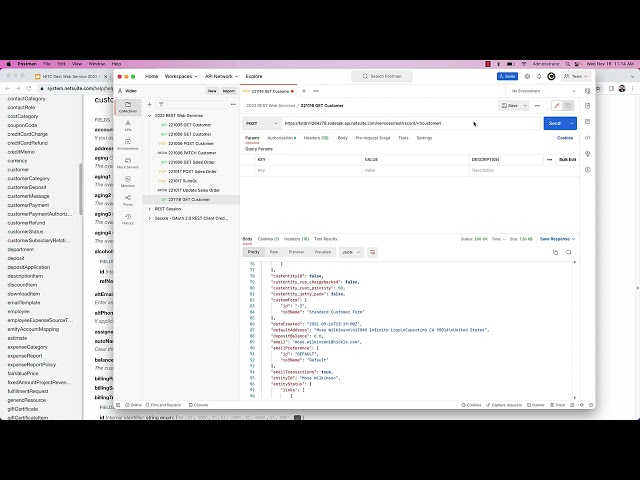Image resolution: width=640 pixels, height=480 pixels.
Task: Click the request URL input field
Action: (411, 123)
